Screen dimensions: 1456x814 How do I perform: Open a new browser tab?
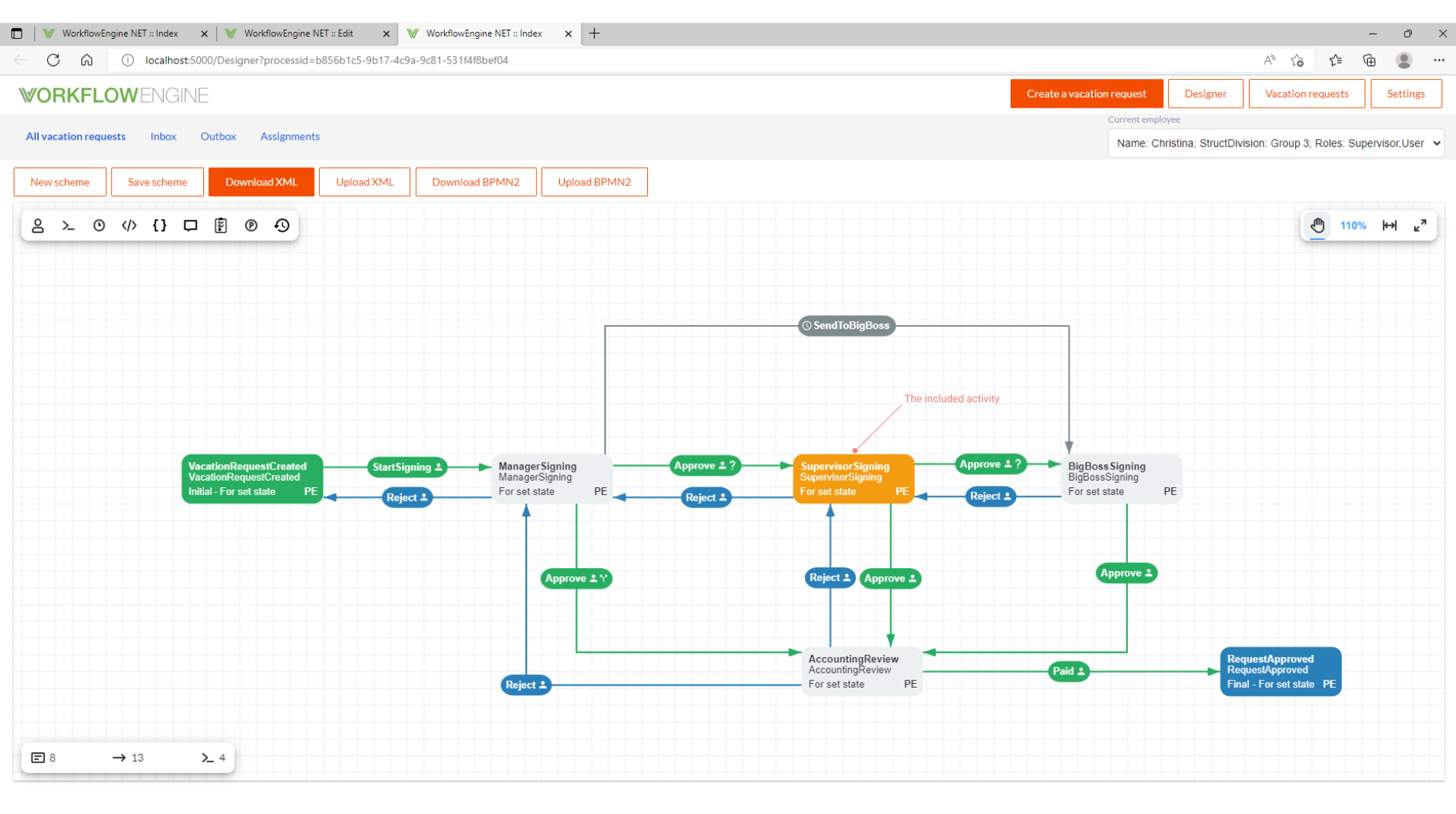594,33
